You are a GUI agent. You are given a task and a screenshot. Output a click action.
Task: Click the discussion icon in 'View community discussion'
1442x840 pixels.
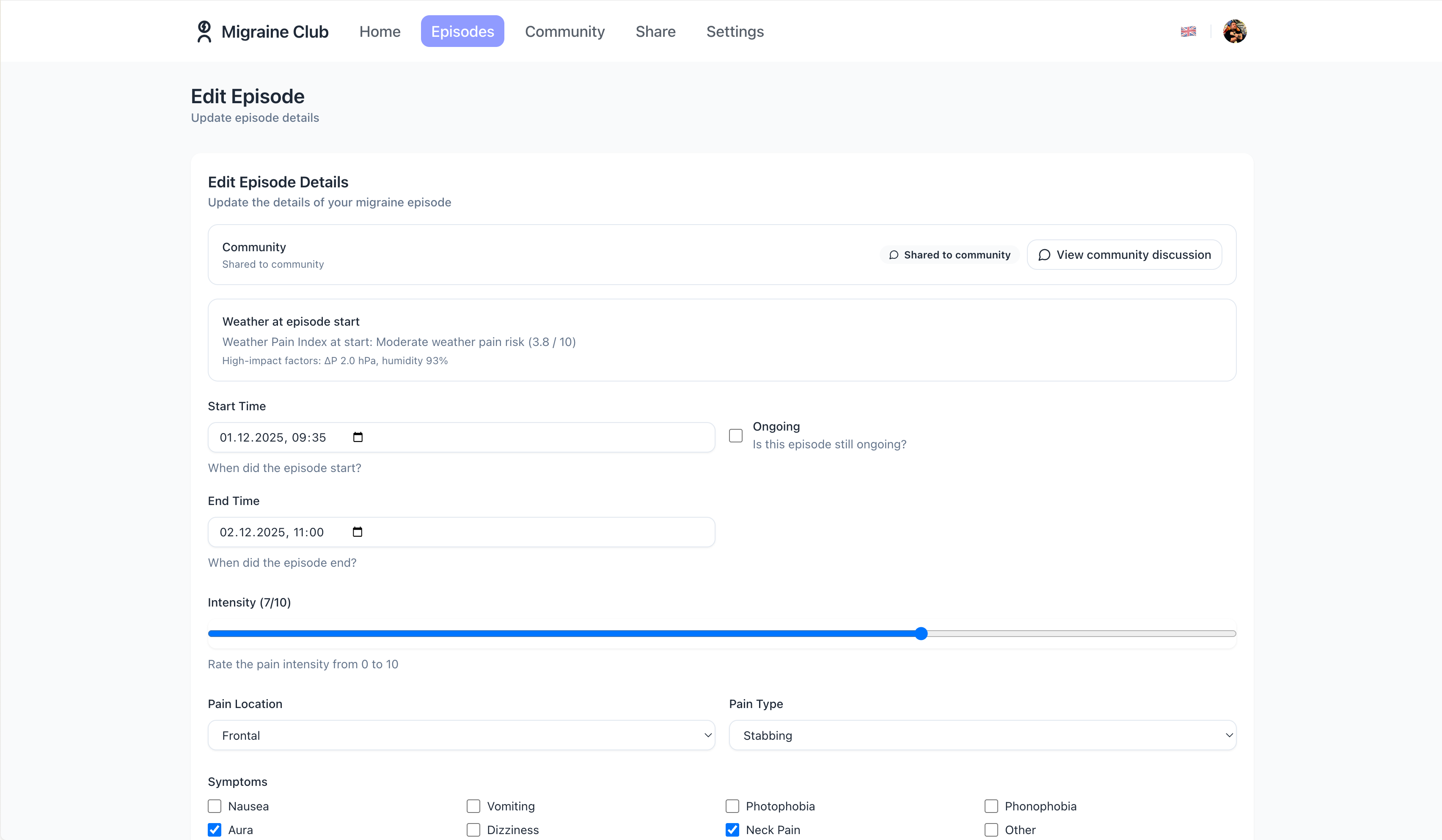point(1046,255)
